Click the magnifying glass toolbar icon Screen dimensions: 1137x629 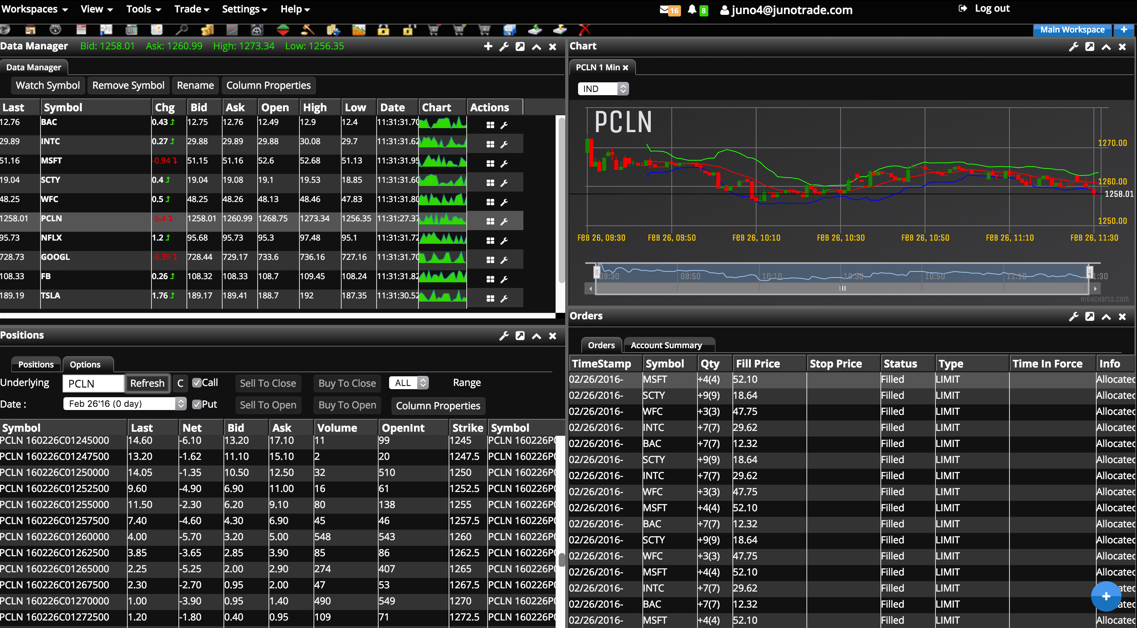(182, 30)
